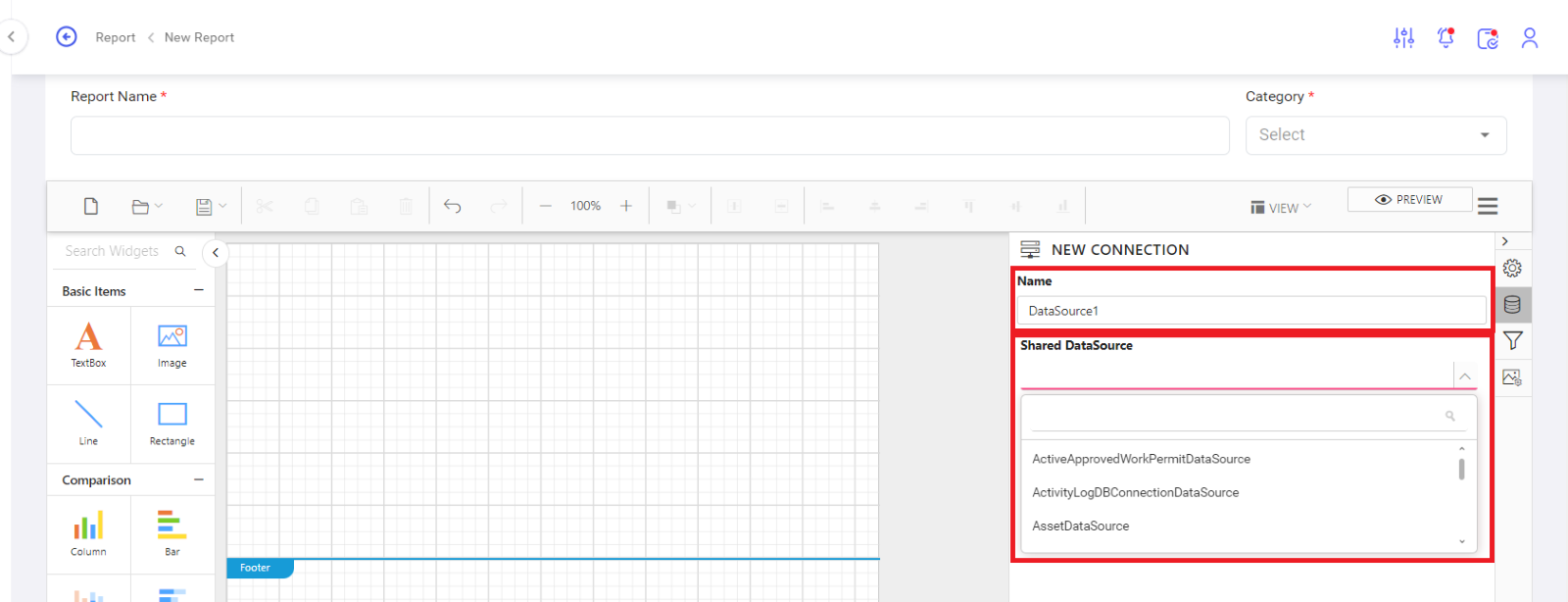The image size is (1568, 602).
Task: Click the Redo arrow icon
Action: point(499,206)
